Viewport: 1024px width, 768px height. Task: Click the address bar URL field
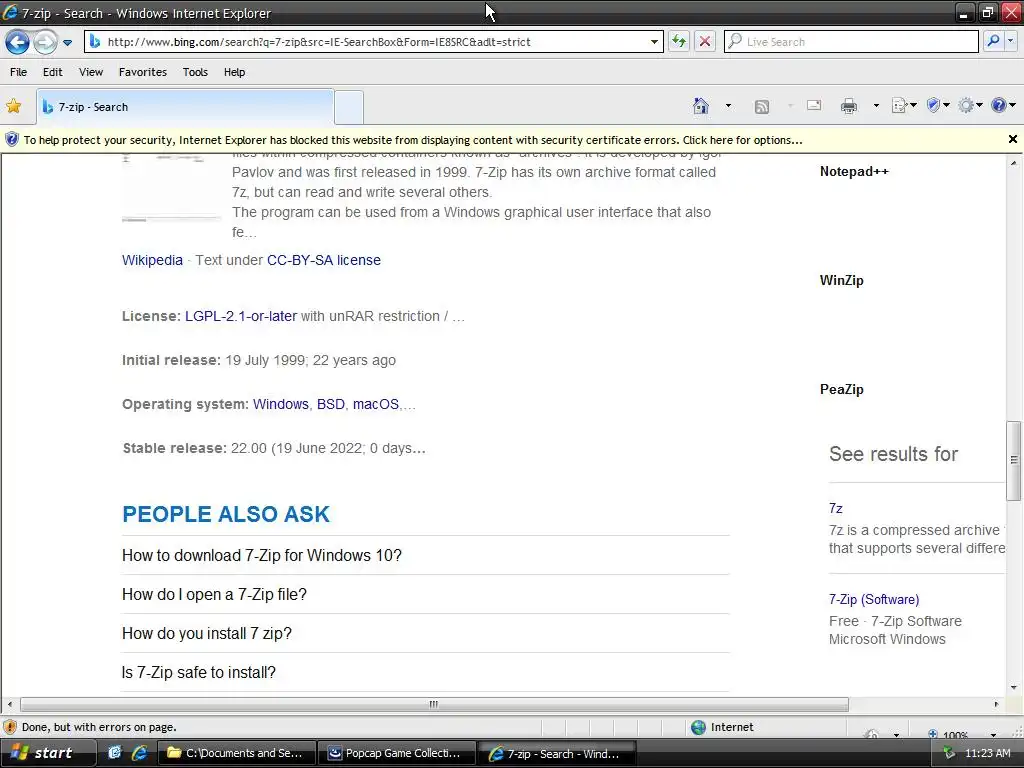[x=372, y=42]
